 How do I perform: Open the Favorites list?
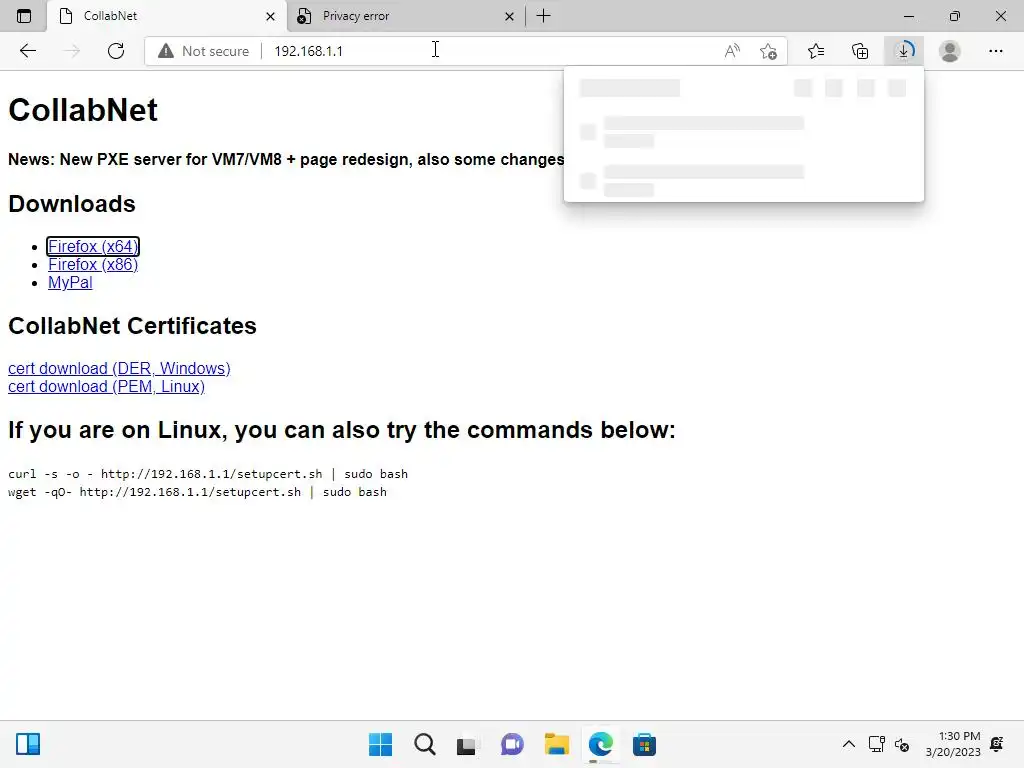pos(816,51)
